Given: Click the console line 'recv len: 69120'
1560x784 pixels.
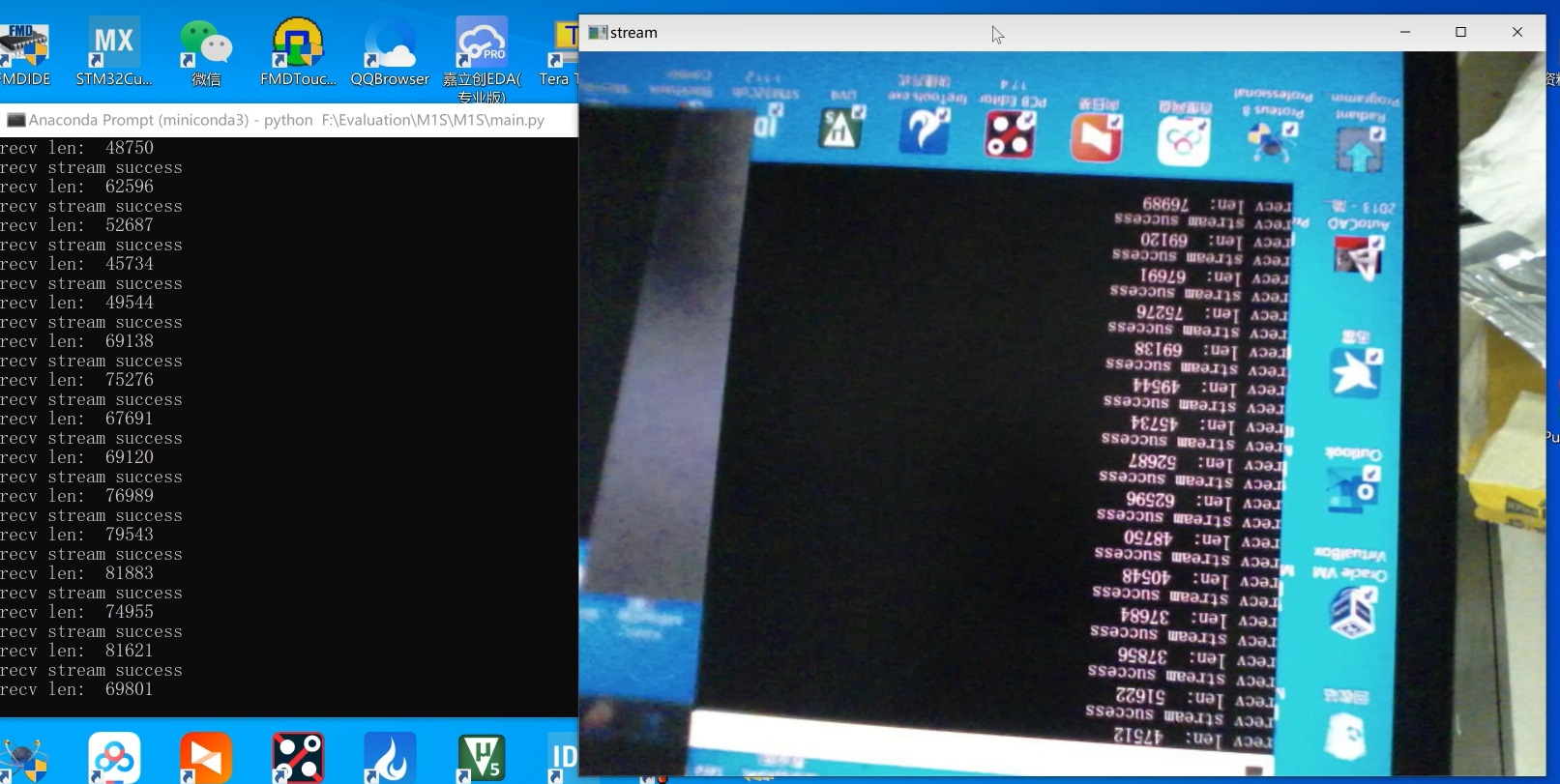Looking at the screenshot, I should point(77,457).
